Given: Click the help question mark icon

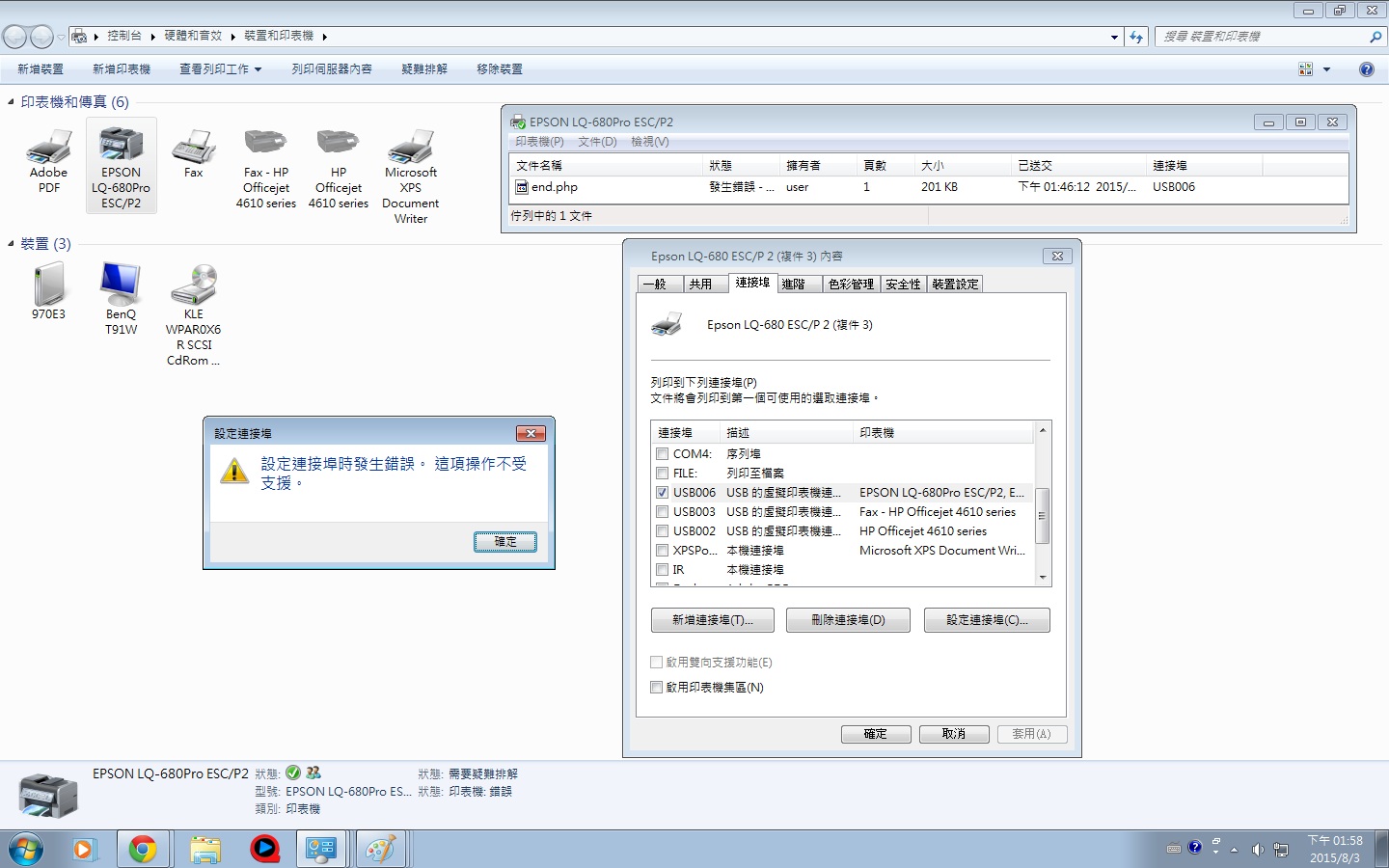Looking at the screenshot, I should click(1366, 69).
